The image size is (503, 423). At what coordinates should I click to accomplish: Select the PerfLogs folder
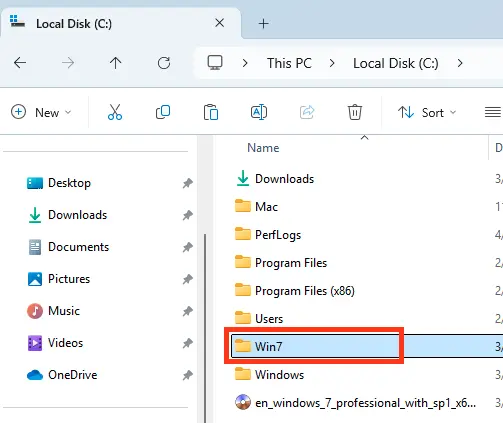tap(268, 235)
